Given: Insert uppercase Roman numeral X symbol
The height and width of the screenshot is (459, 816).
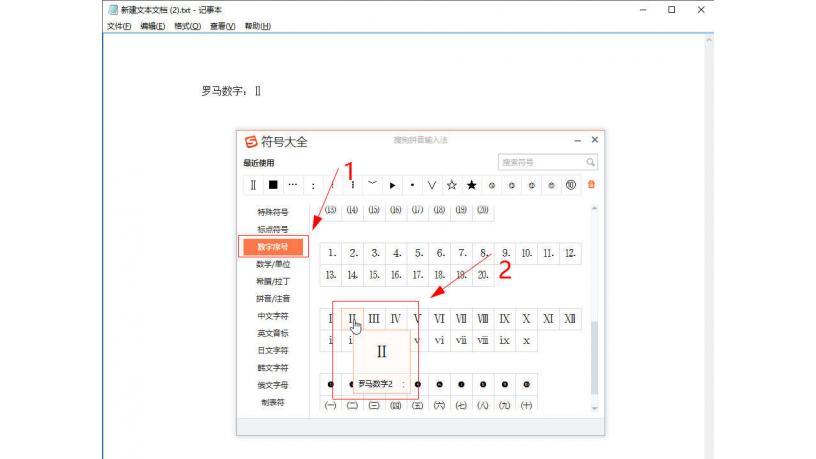Looking at the screenshot, I should tap(527, 318).
